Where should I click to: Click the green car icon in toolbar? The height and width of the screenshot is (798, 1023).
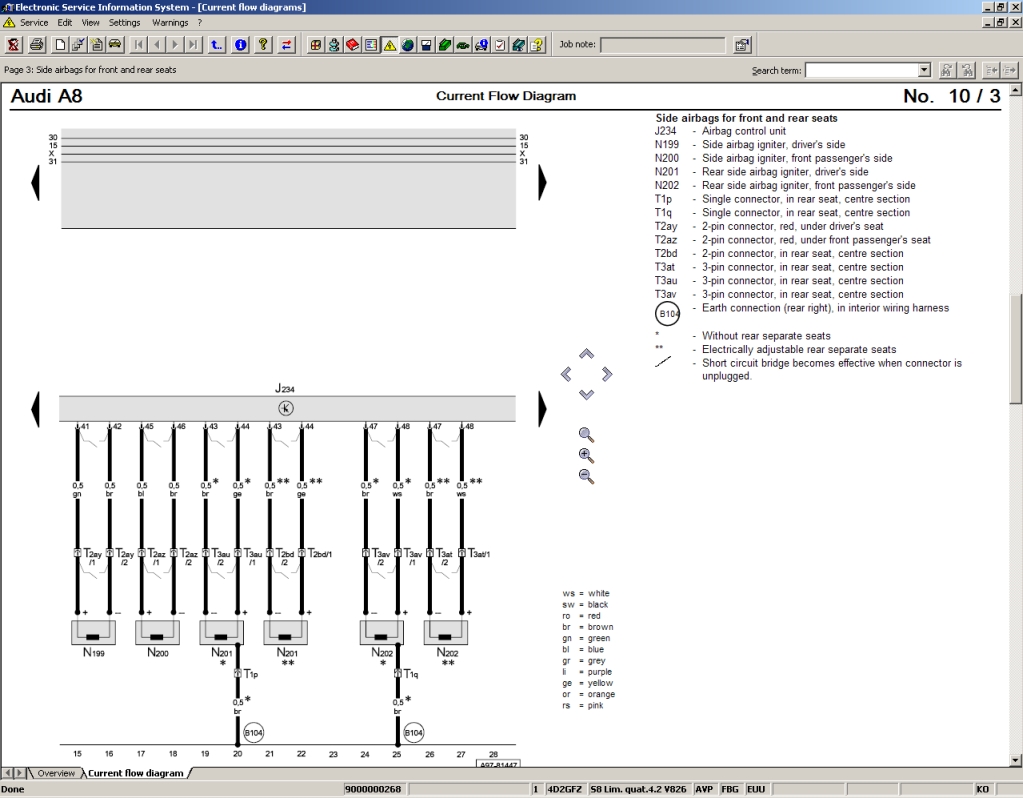tap(463, 45)
